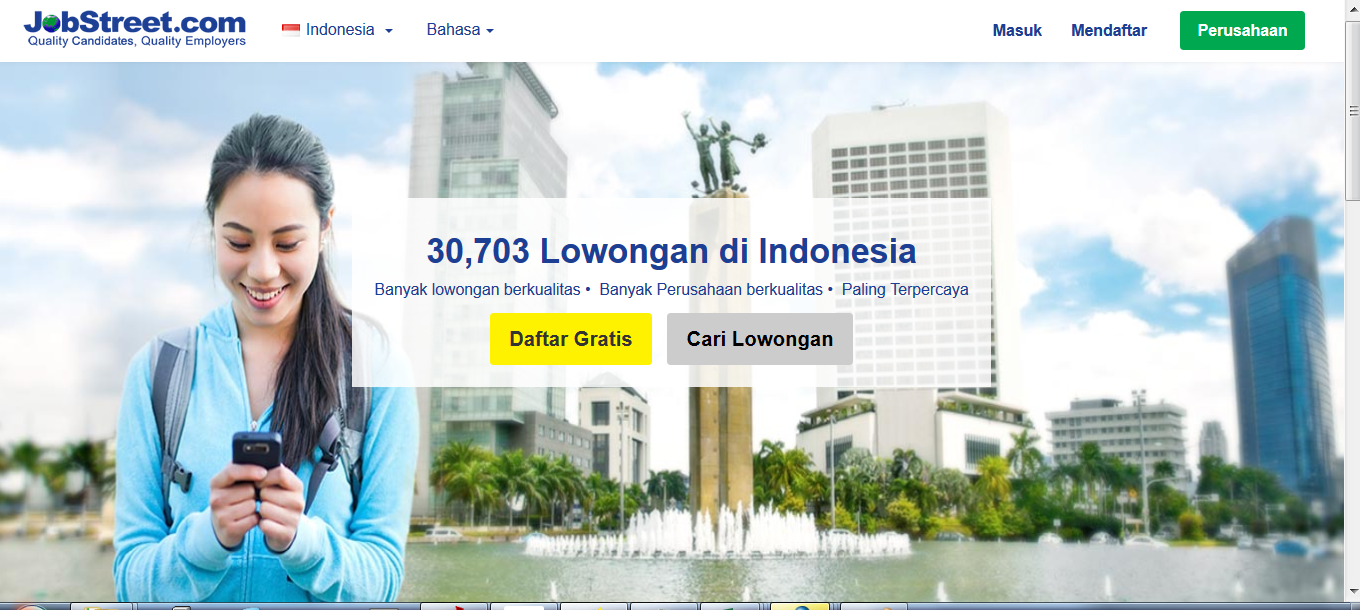Click the Indonesia flag icon
The image size is (1360, 610).
pyautogui.click(x=291, y=31)
